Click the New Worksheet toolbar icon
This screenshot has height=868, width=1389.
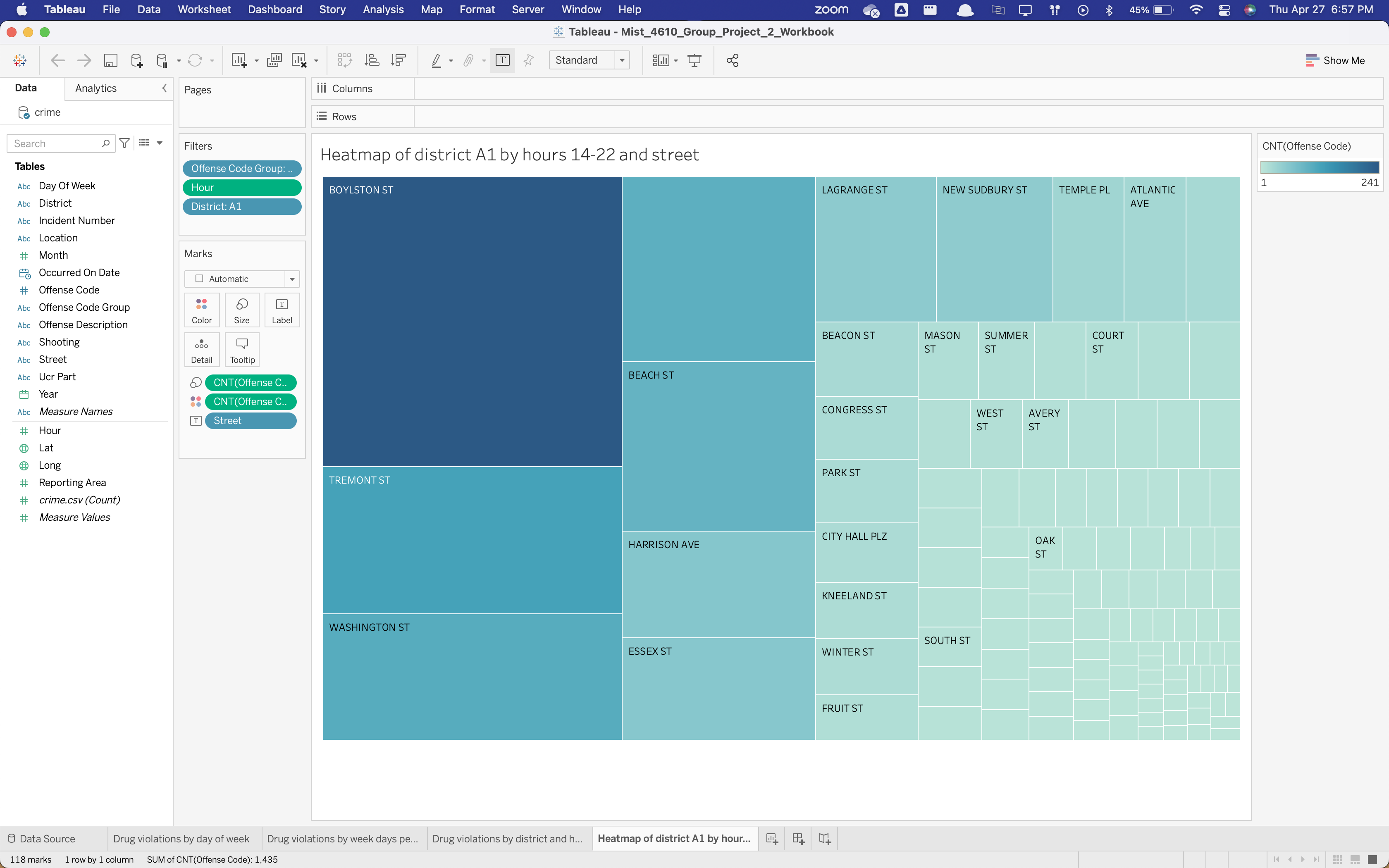pyautogui.click(x=239, y=60)
